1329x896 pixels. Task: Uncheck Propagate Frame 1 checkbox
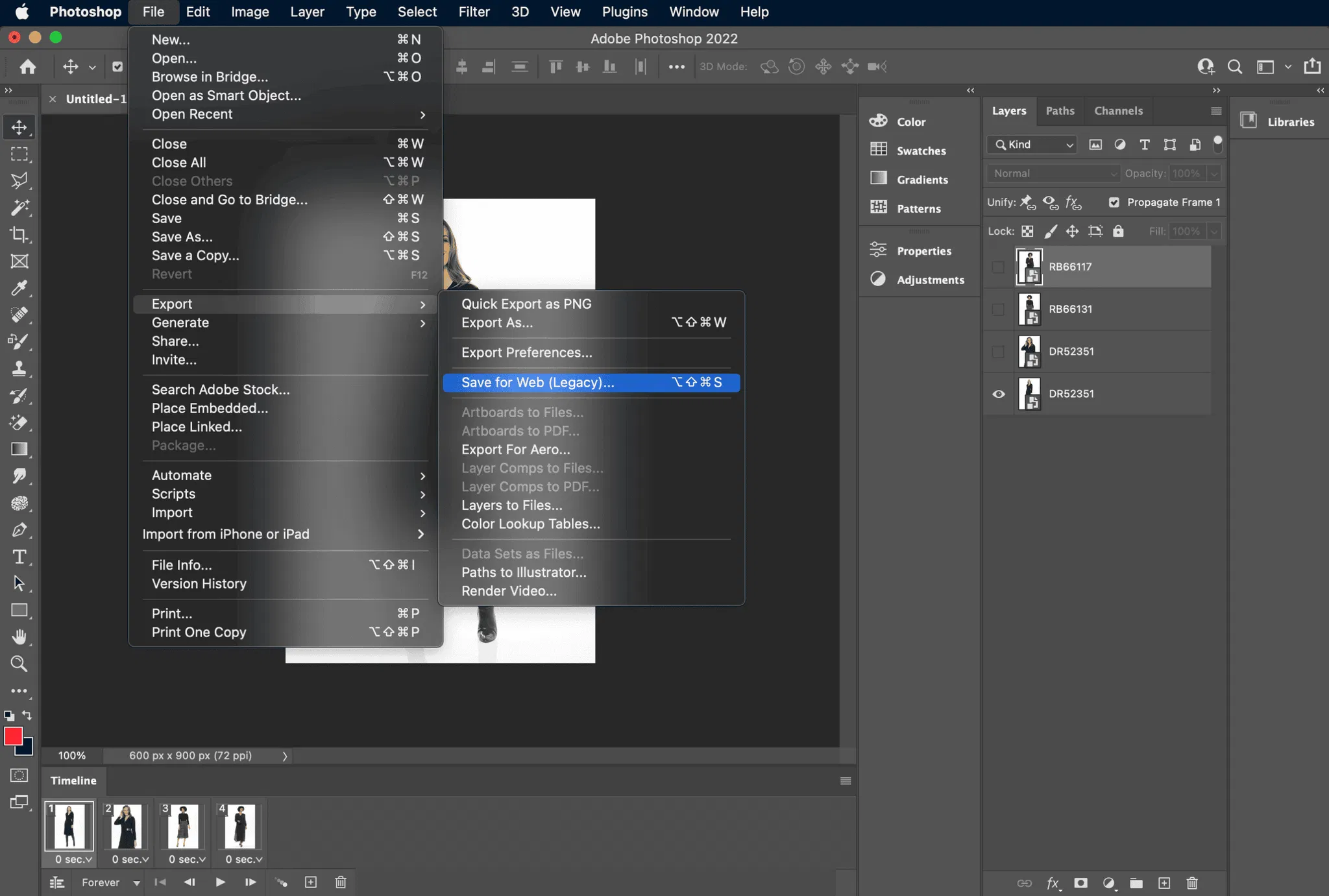pyautogui.click(x=1114, y=202)
